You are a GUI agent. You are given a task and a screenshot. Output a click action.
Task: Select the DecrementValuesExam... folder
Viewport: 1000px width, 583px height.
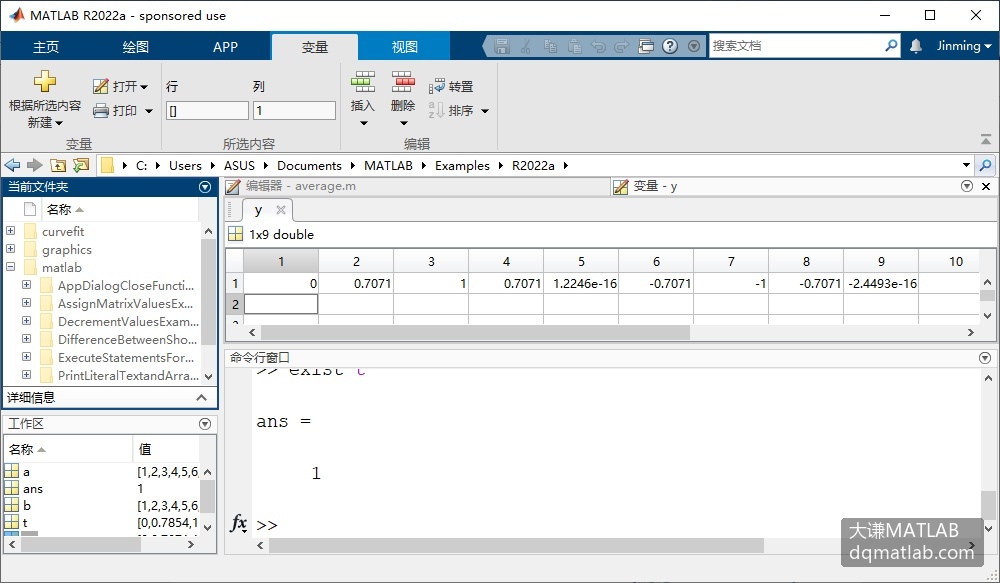[x=128, y=321]
